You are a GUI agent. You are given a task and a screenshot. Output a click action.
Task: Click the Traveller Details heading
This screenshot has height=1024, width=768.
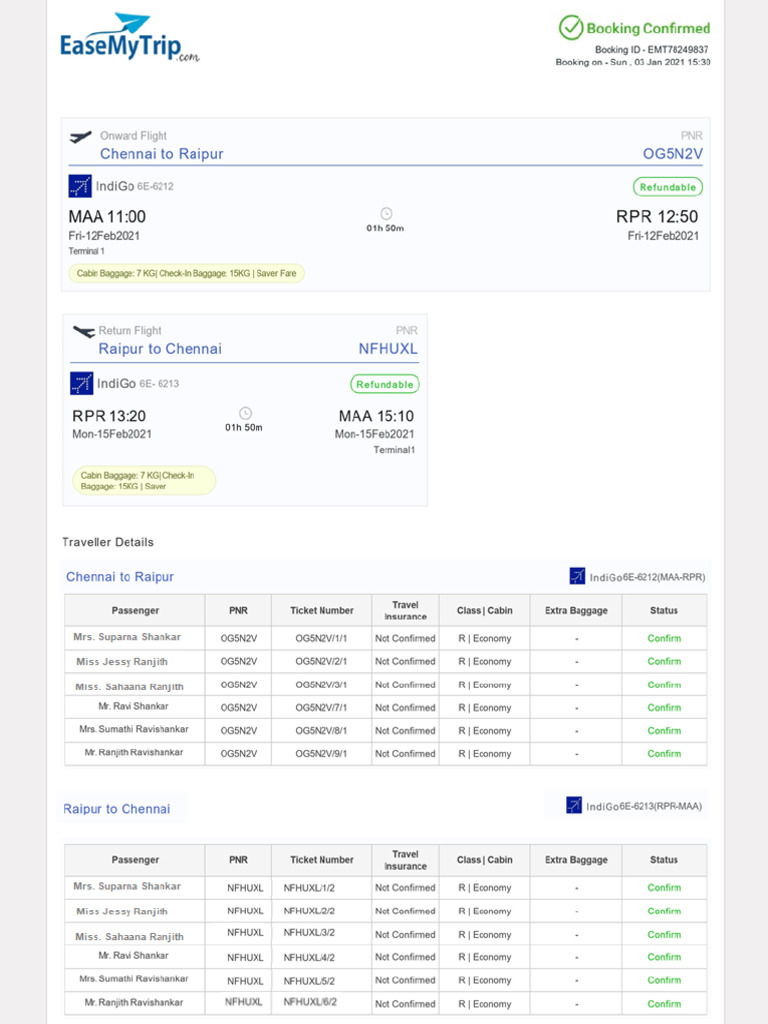tap(108, 542)
